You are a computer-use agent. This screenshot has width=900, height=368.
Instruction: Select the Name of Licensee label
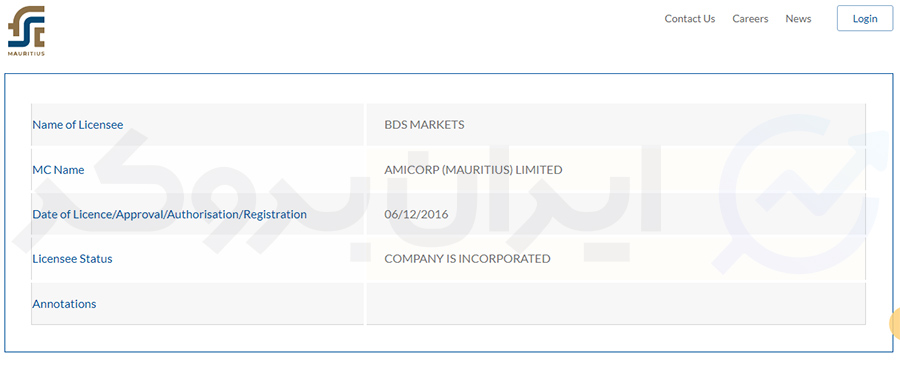pyautogui.click(x=77, y=125)
